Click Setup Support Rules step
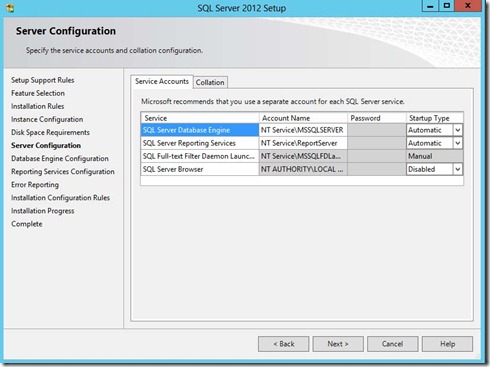 [43, 80]
